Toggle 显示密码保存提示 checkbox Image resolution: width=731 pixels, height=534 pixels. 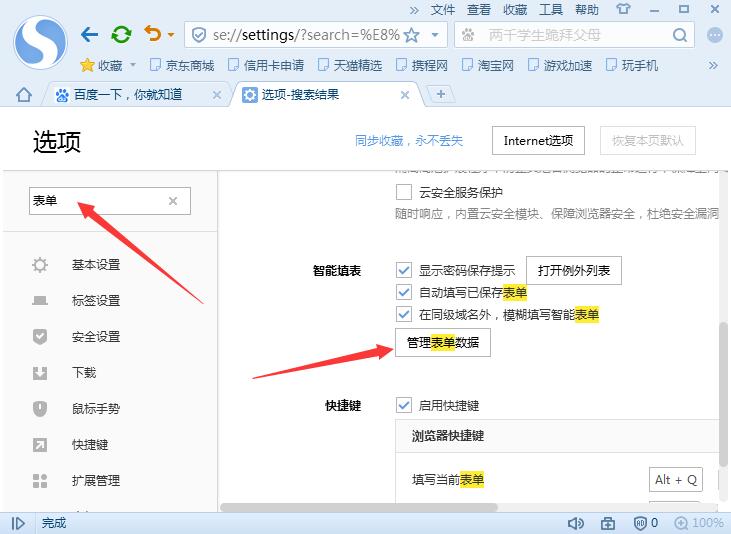(404, 270)
